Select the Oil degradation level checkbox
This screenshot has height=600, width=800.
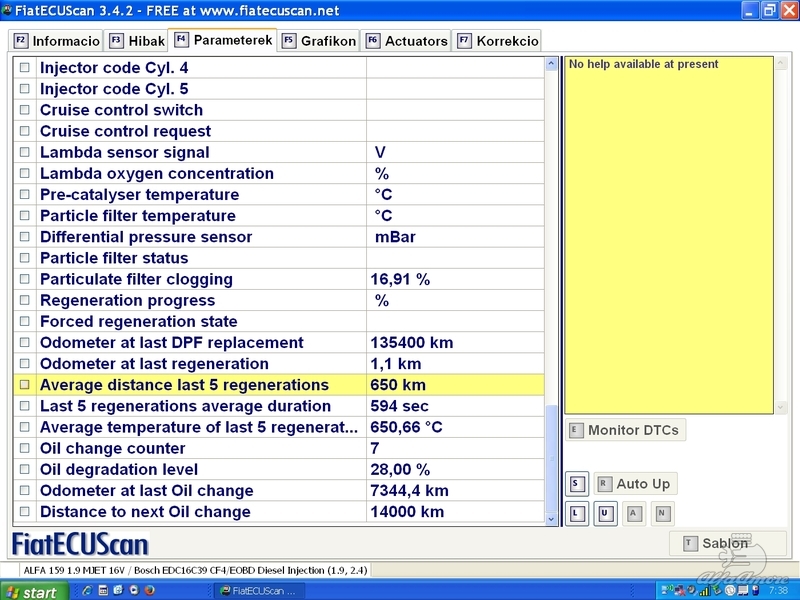click(x=24, y=469)
